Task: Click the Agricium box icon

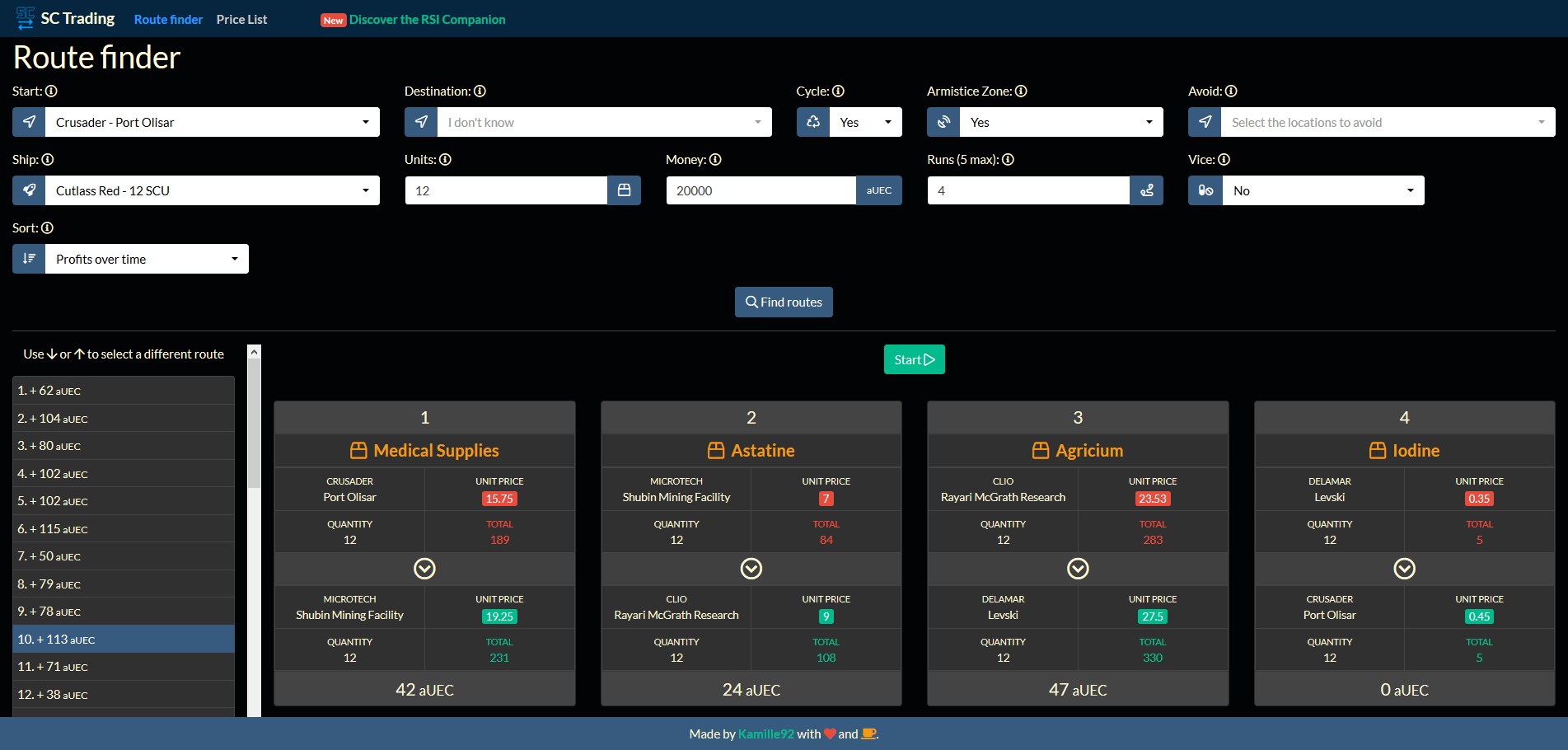Action: click(x=1041, y=451)
